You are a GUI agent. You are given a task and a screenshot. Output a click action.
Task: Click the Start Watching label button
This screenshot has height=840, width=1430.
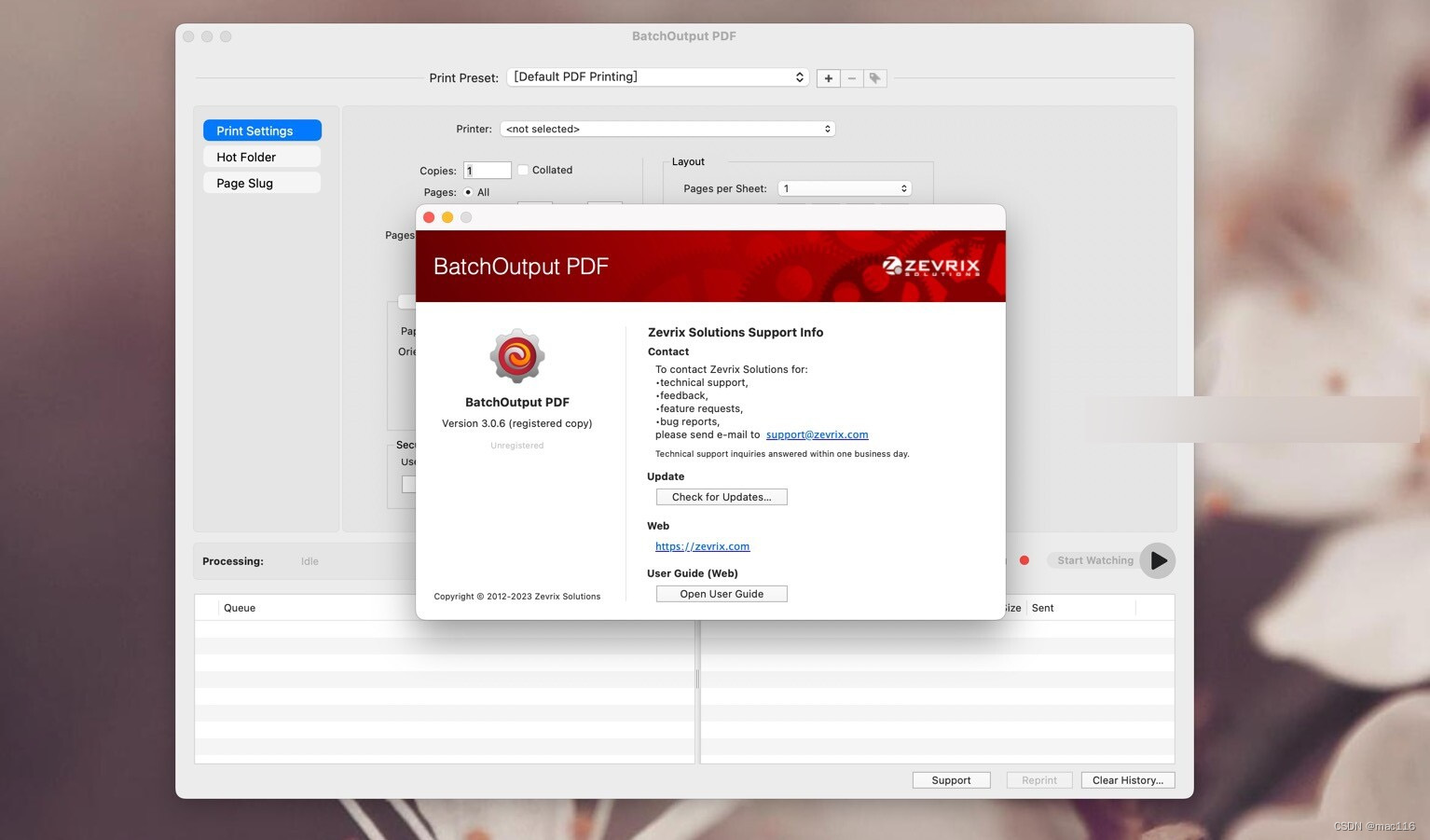pyautogui.click(x=1095, y=560)
